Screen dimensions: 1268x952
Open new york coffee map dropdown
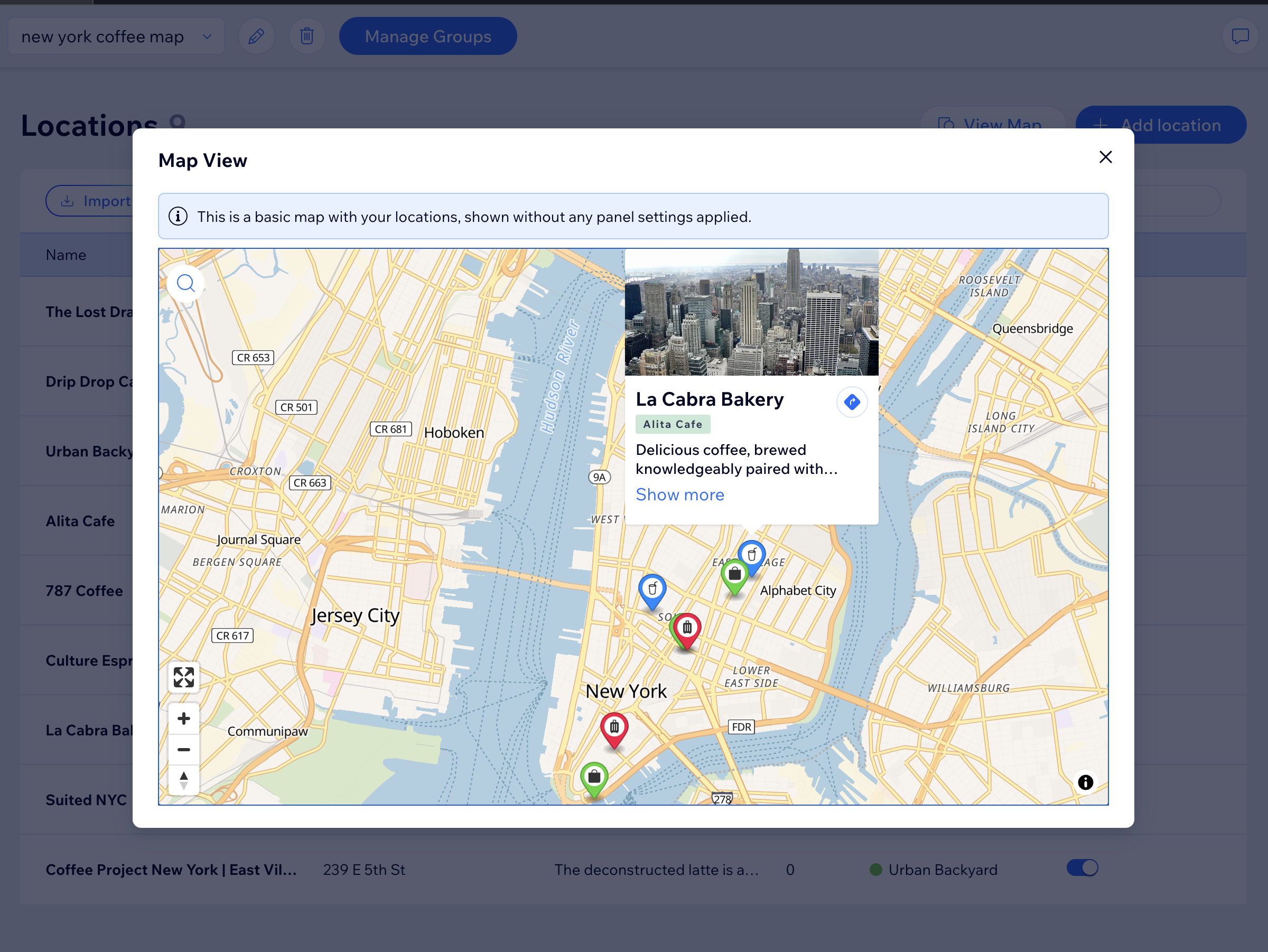click(x=116, y=36)
